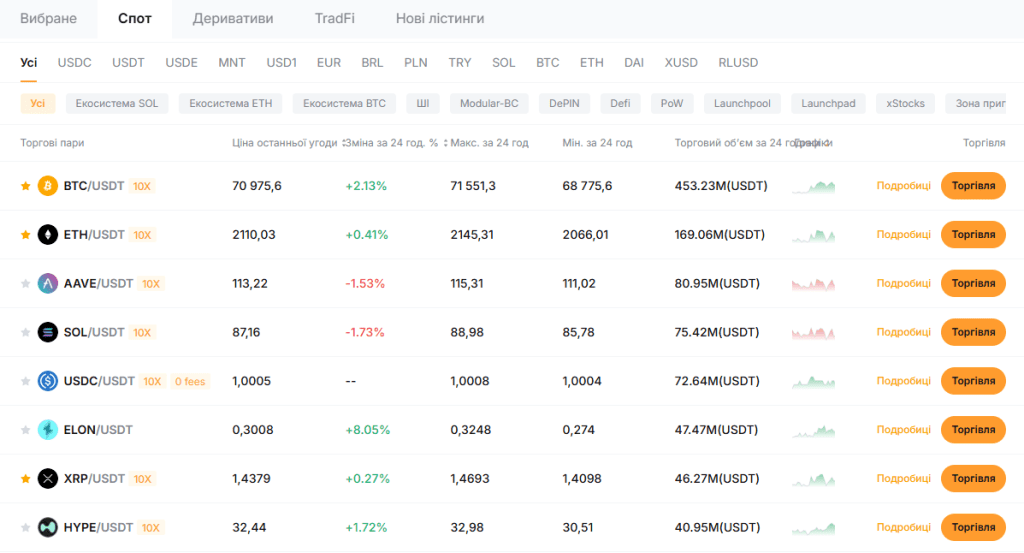Select the xStocks category chip
Image resolution: width=1024 pixels, height=553 pixels.
[x=905, y=103]
